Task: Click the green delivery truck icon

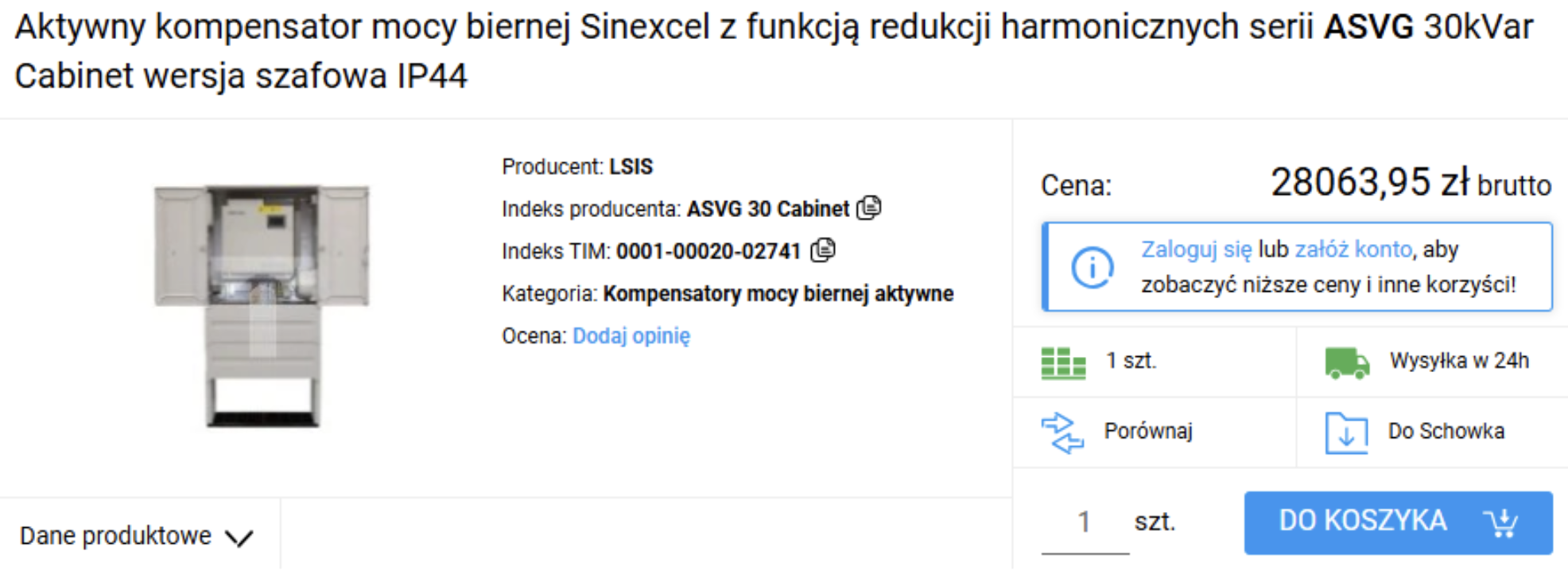Action: (x=1346, y=363)
